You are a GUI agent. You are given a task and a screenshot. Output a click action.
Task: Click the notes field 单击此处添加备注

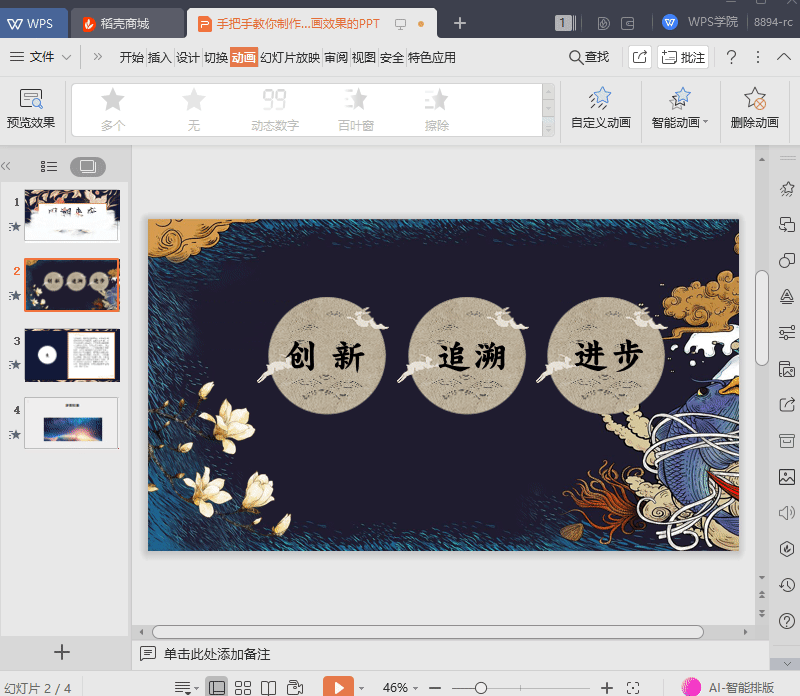click(217, 654)
